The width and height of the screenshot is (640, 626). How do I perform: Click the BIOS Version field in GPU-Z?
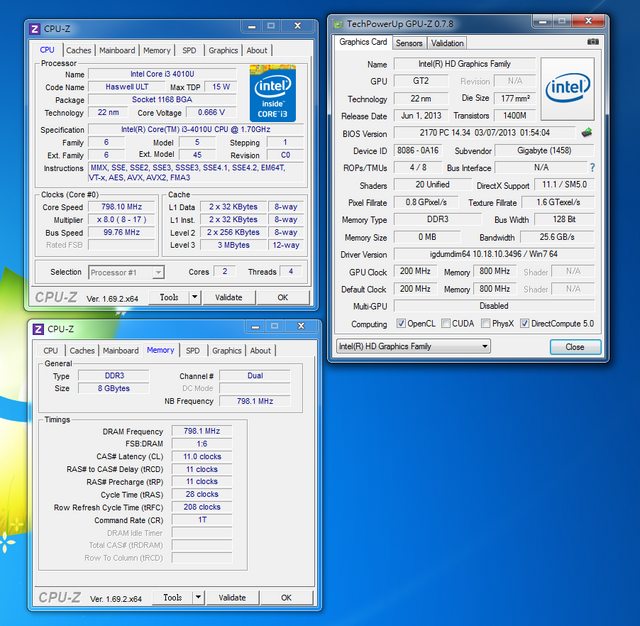485,133
